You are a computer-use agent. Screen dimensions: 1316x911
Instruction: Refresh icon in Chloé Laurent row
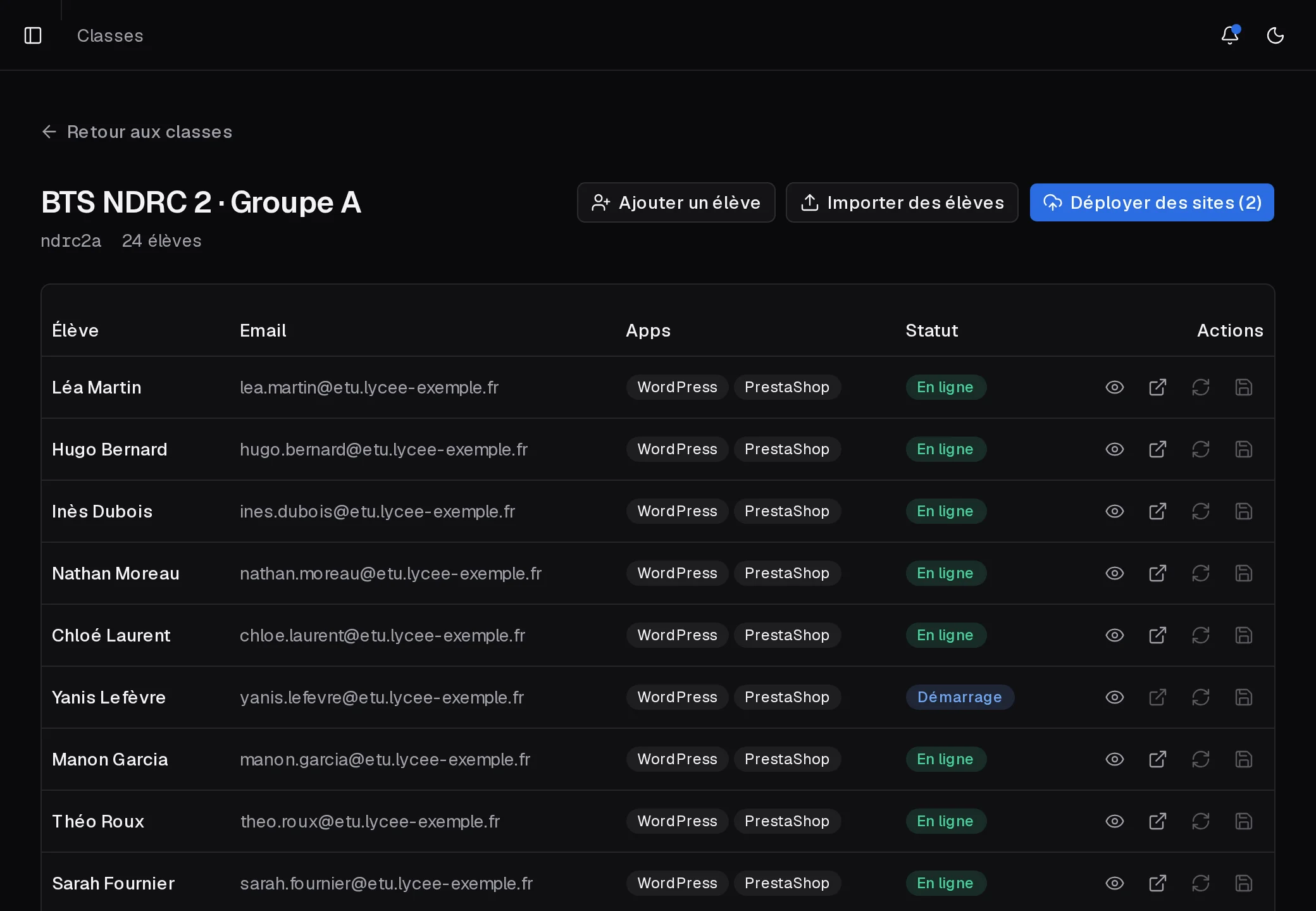point(1201,635)
